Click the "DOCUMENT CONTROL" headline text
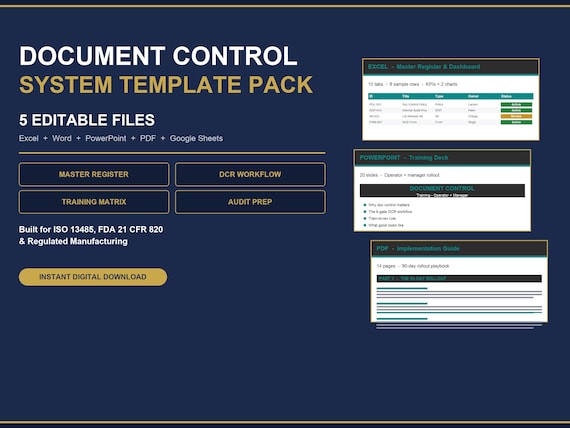Image resolution: width=570 pixels, height=428 pixels. 158,56
